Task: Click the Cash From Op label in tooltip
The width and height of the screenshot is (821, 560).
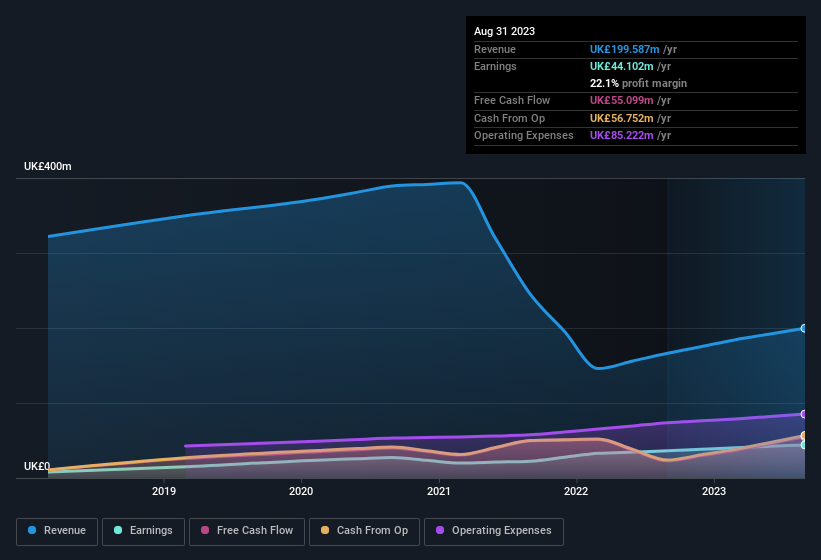Action: [x=509, y=118]
